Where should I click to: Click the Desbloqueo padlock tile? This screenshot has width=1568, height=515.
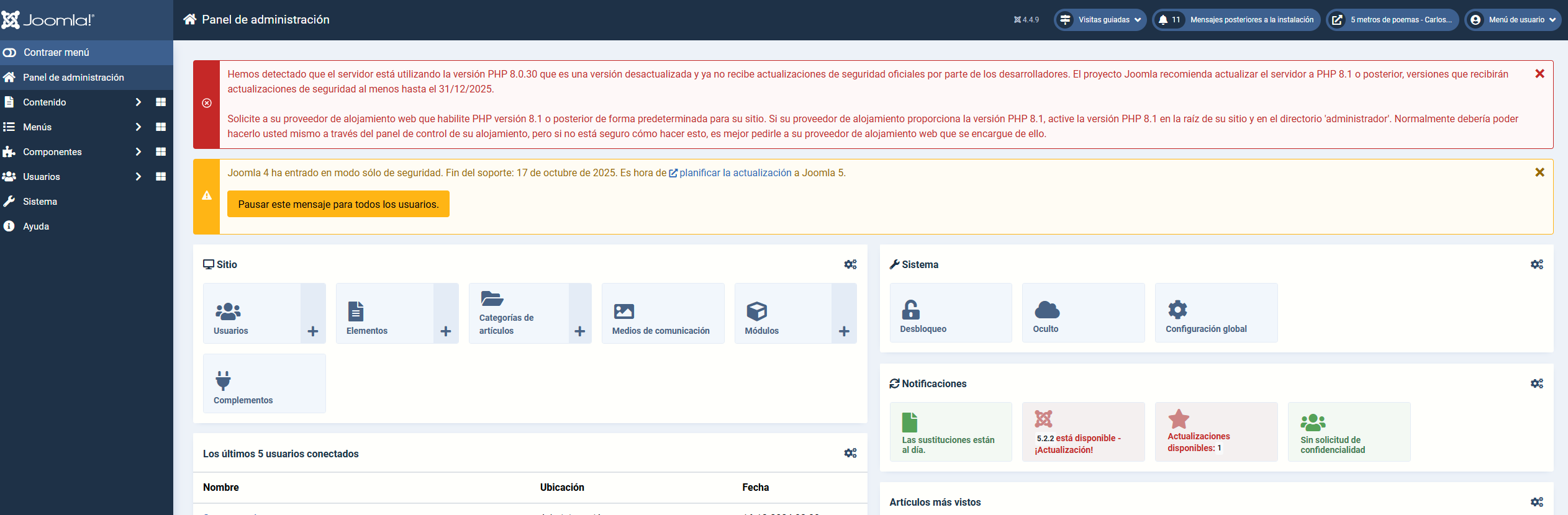point(951,313)
